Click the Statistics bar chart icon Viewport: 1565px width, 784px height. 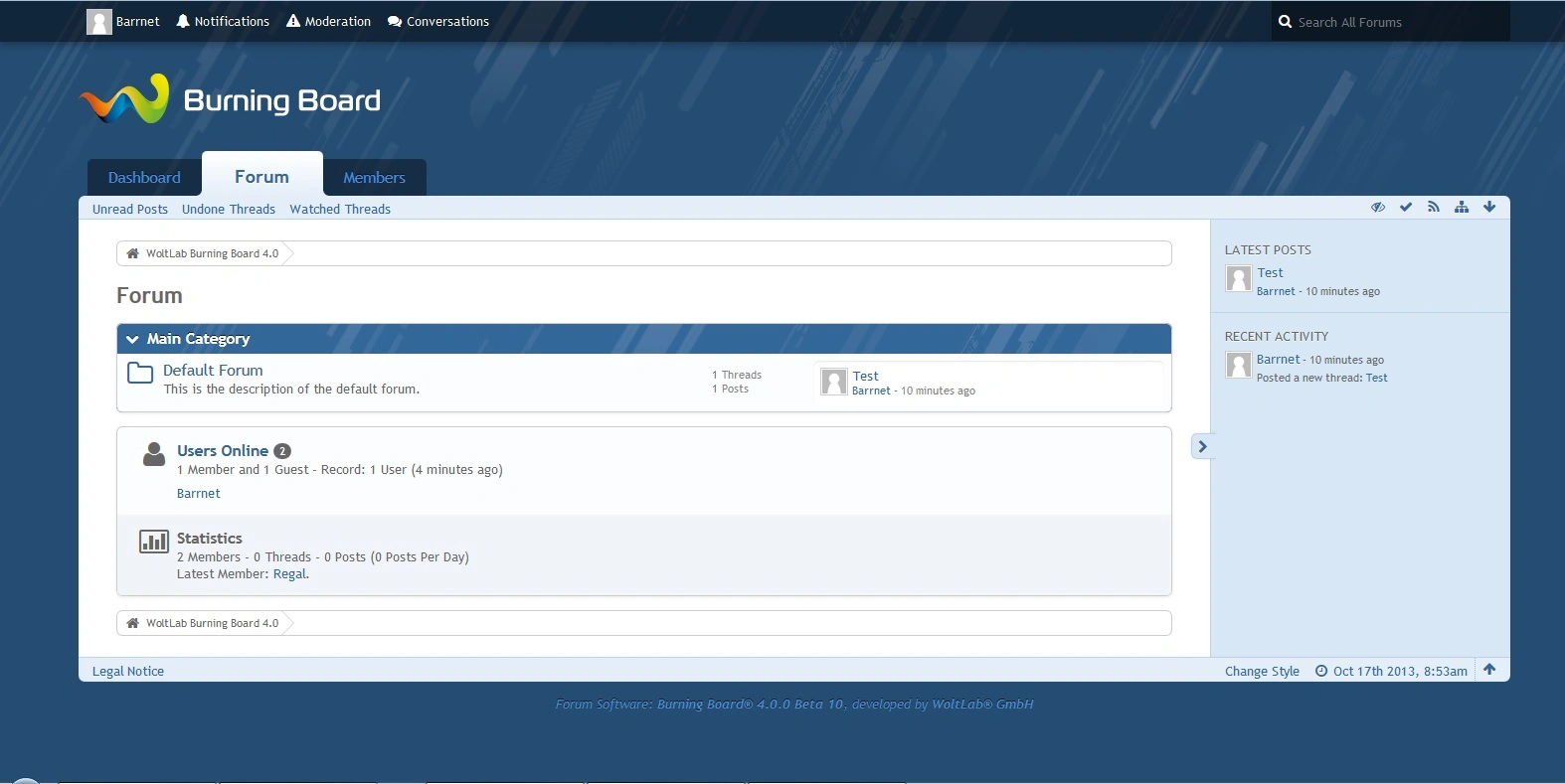pyautogui.click(x=154, y=542)
